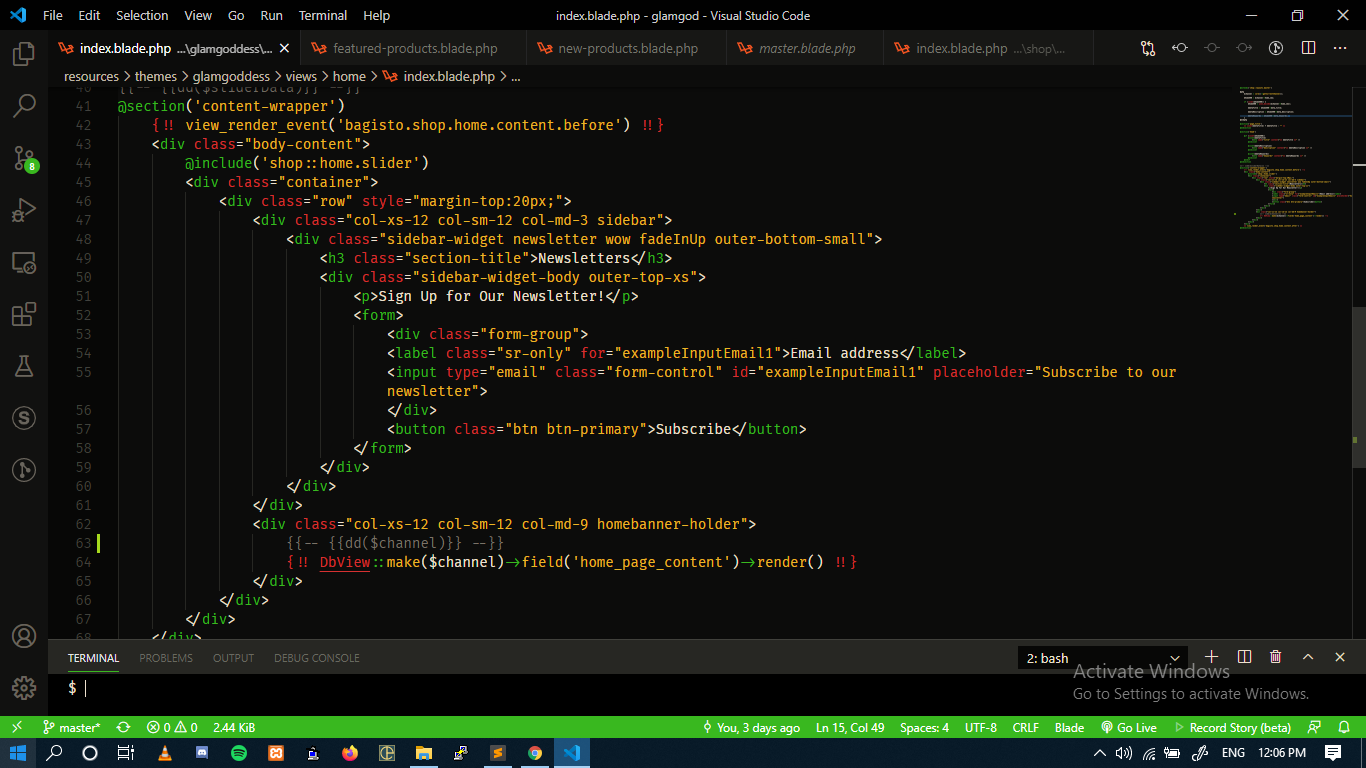Click 'Blade' language mode selector
The image size is (1366, 768).
(x=1069, y=727)
